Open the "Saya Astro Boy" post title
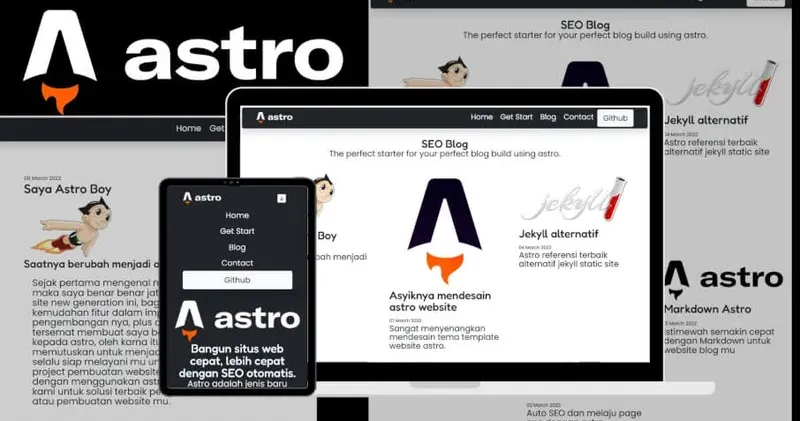The image size is (800, 421). click(x=68, y=188)
